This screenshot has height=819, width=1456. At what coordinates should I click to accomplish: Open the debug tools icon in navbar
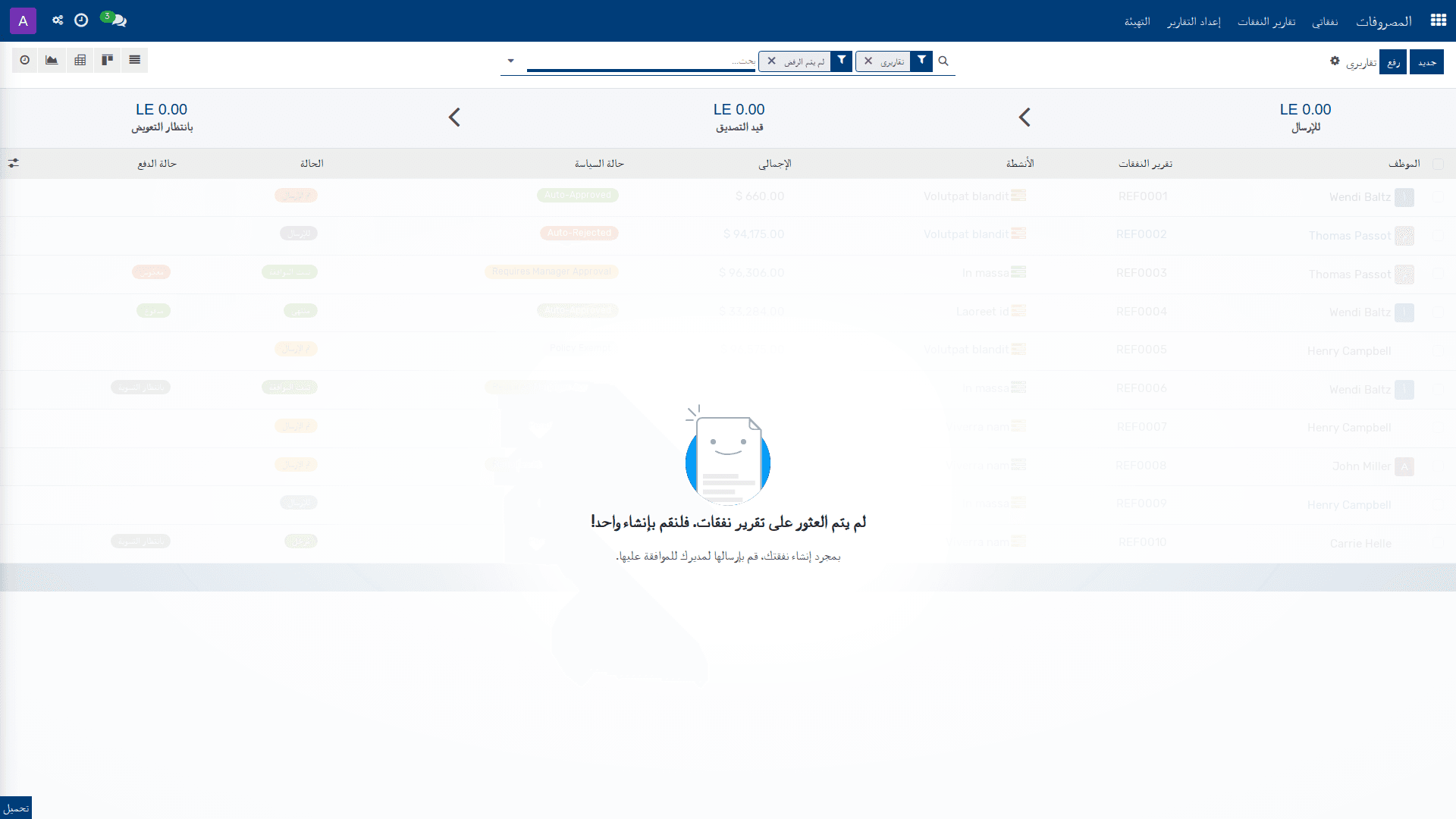coord(58,20)
